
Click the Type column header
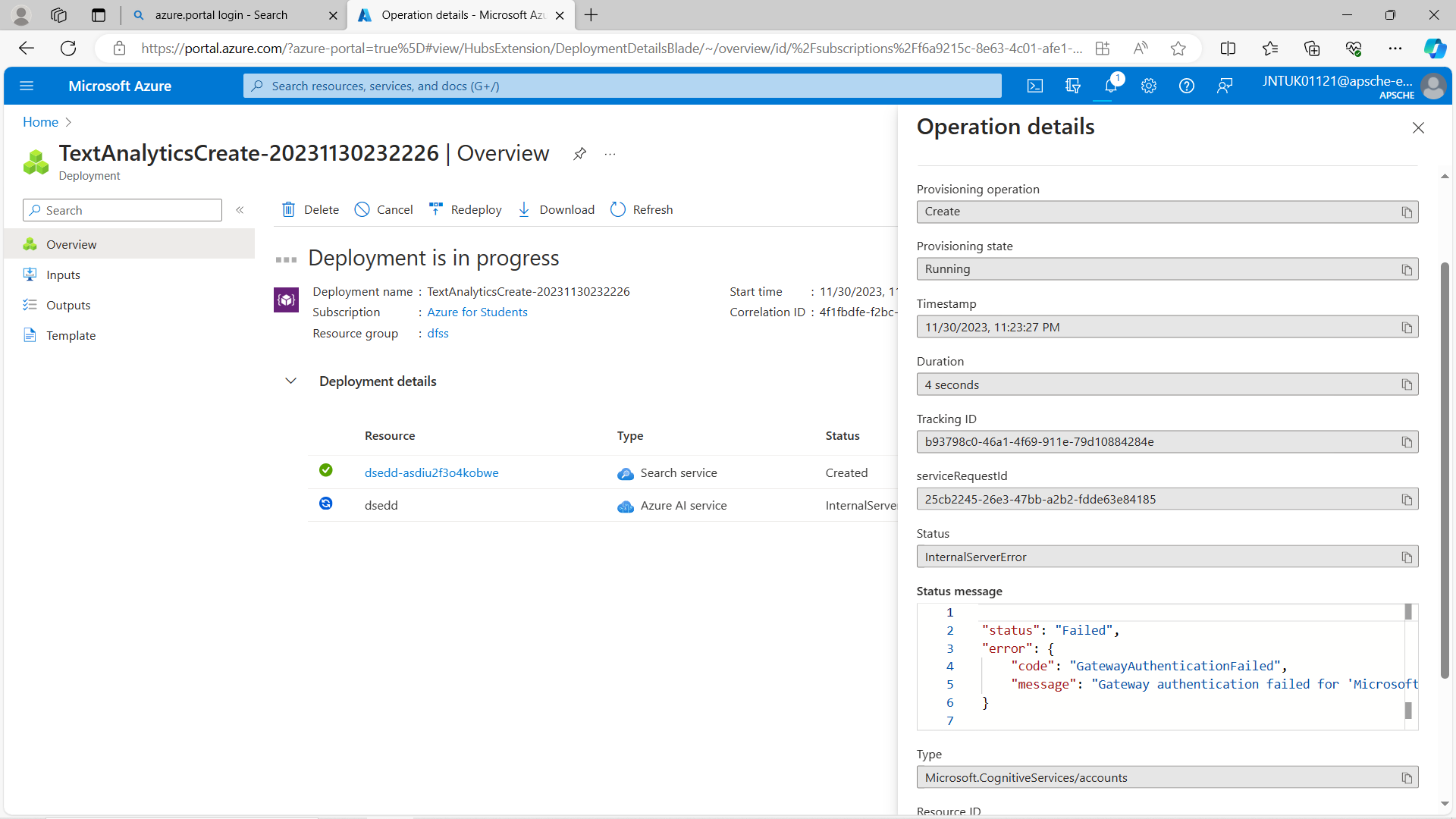(630, 436)
